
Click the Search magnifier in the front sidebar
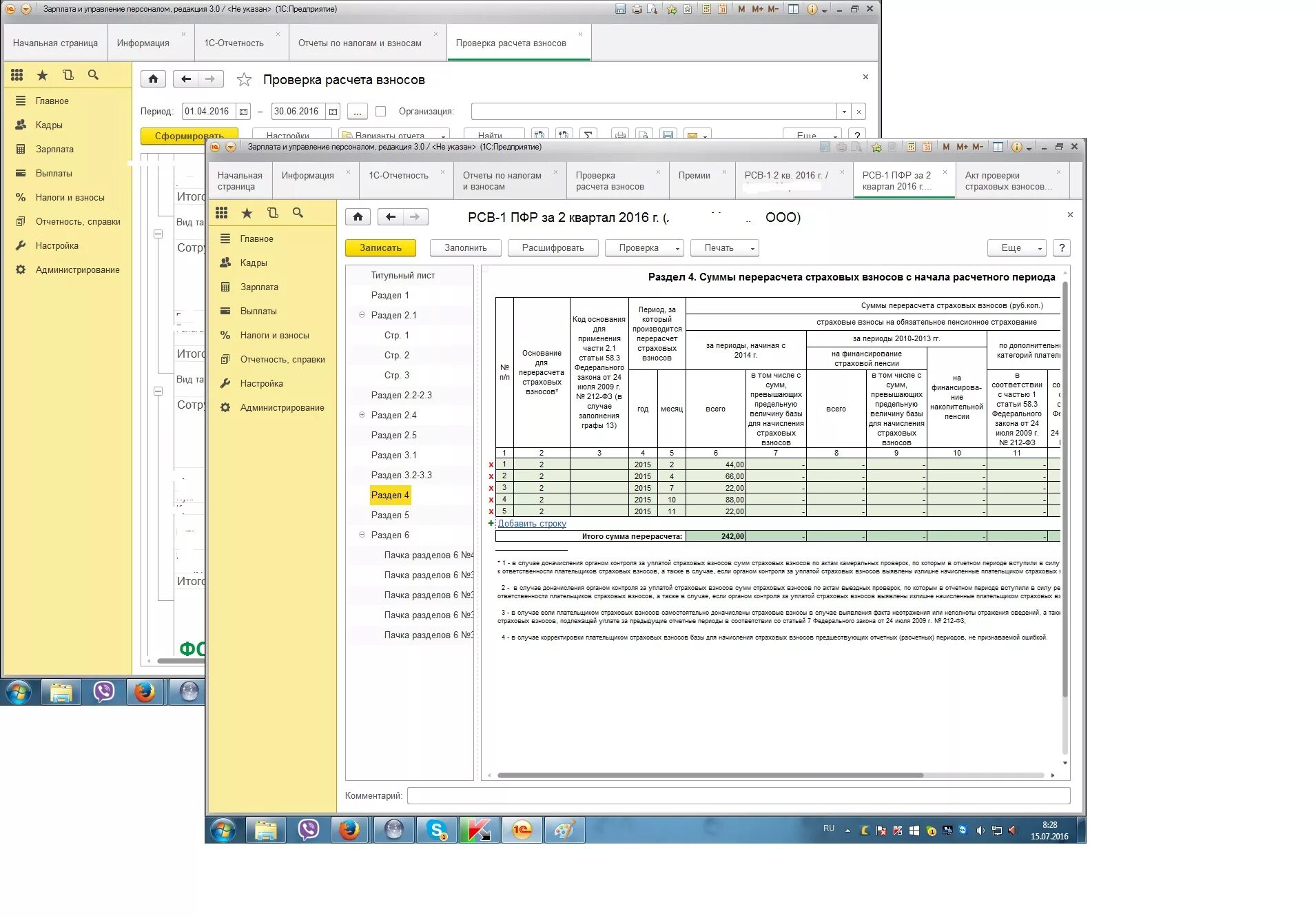(x=298, y=213)
